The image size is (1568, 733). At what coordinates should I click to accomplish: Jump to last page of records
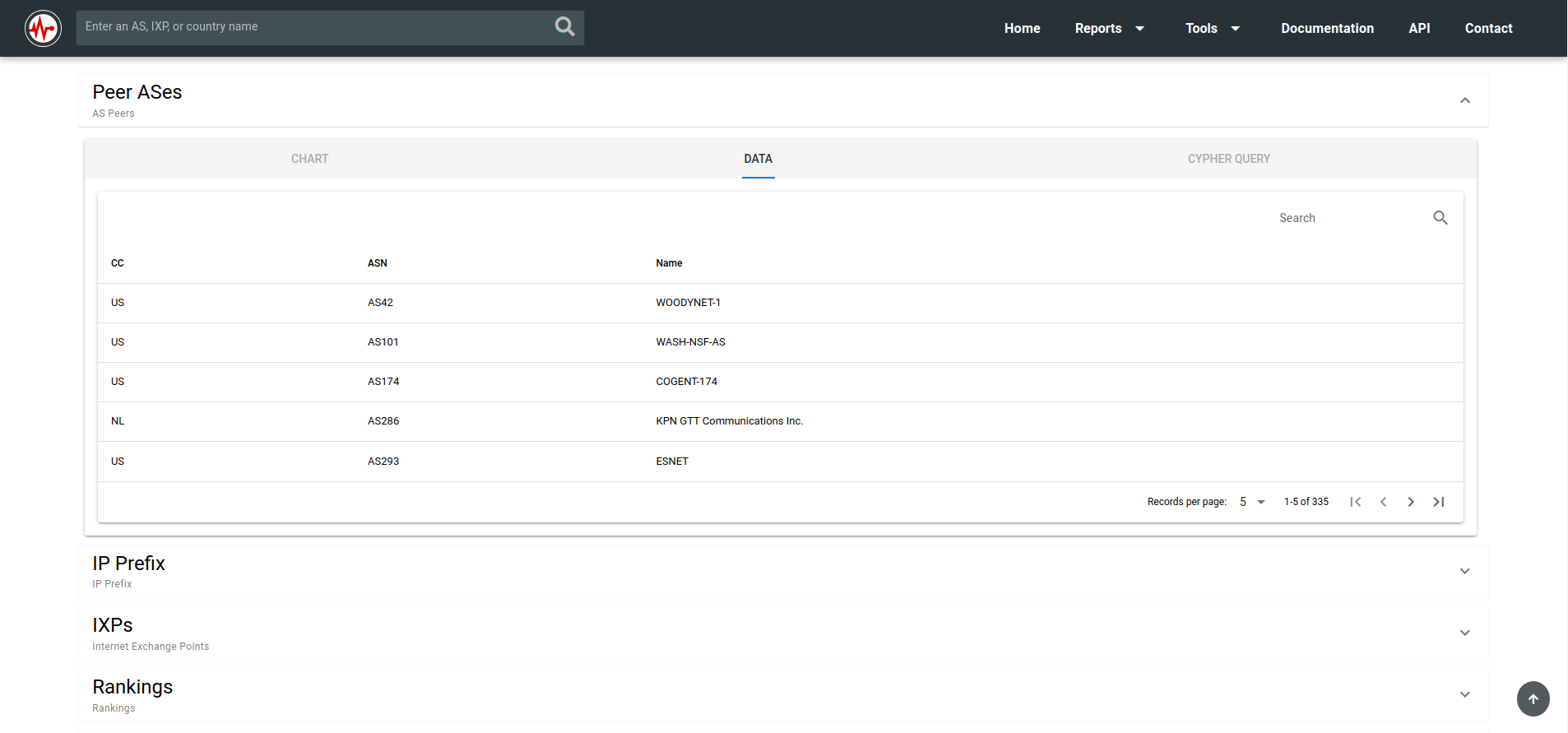[1438, 502]
